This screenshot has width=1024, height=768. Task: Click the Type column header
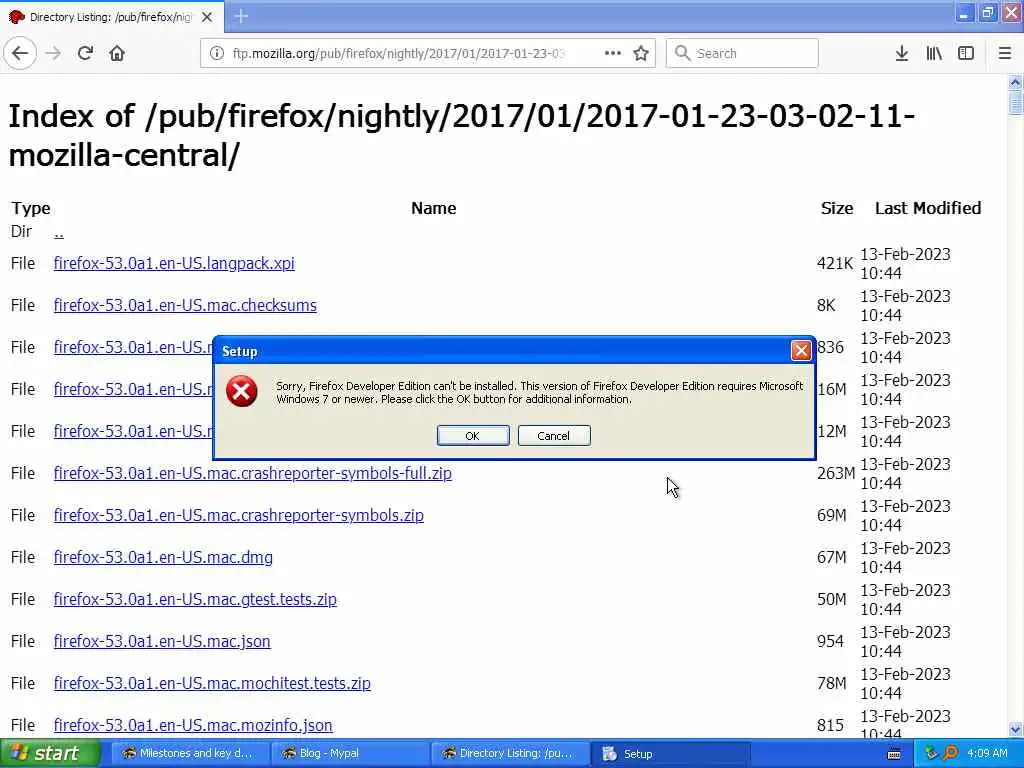(x=31, y=208)
